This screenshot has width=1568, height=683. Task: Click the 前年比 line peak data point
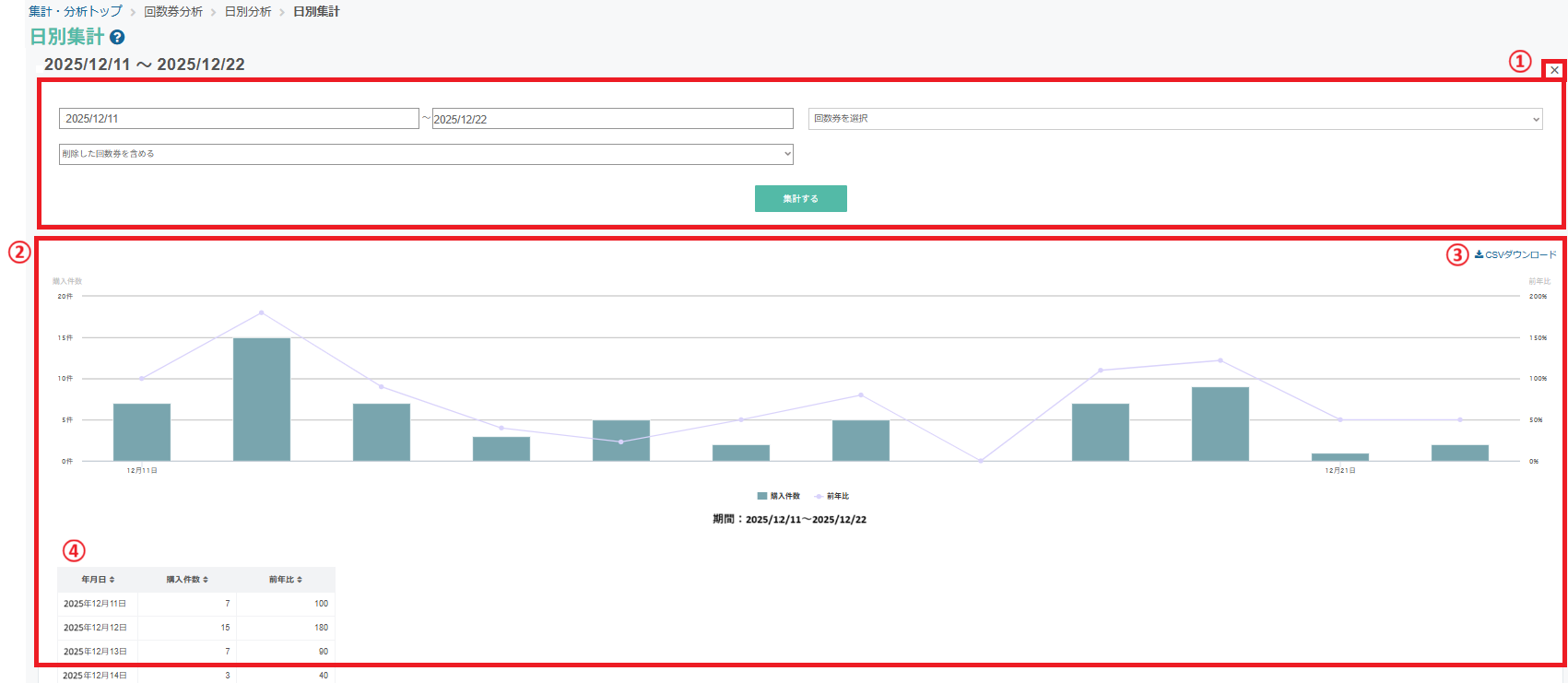262,312
